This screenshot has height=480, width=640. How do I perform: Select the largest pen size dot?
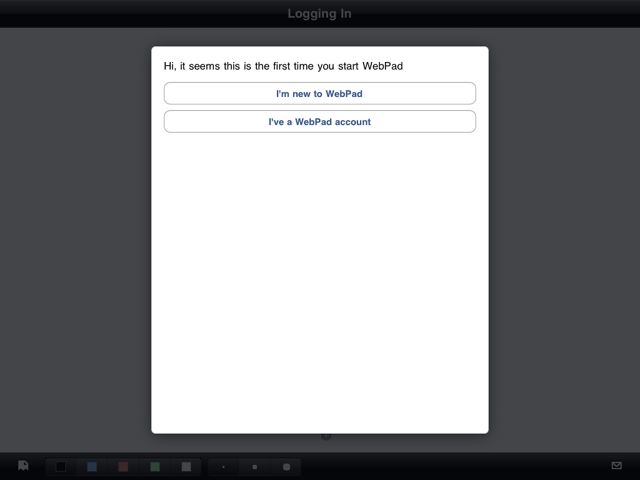[x=287, y=467]
